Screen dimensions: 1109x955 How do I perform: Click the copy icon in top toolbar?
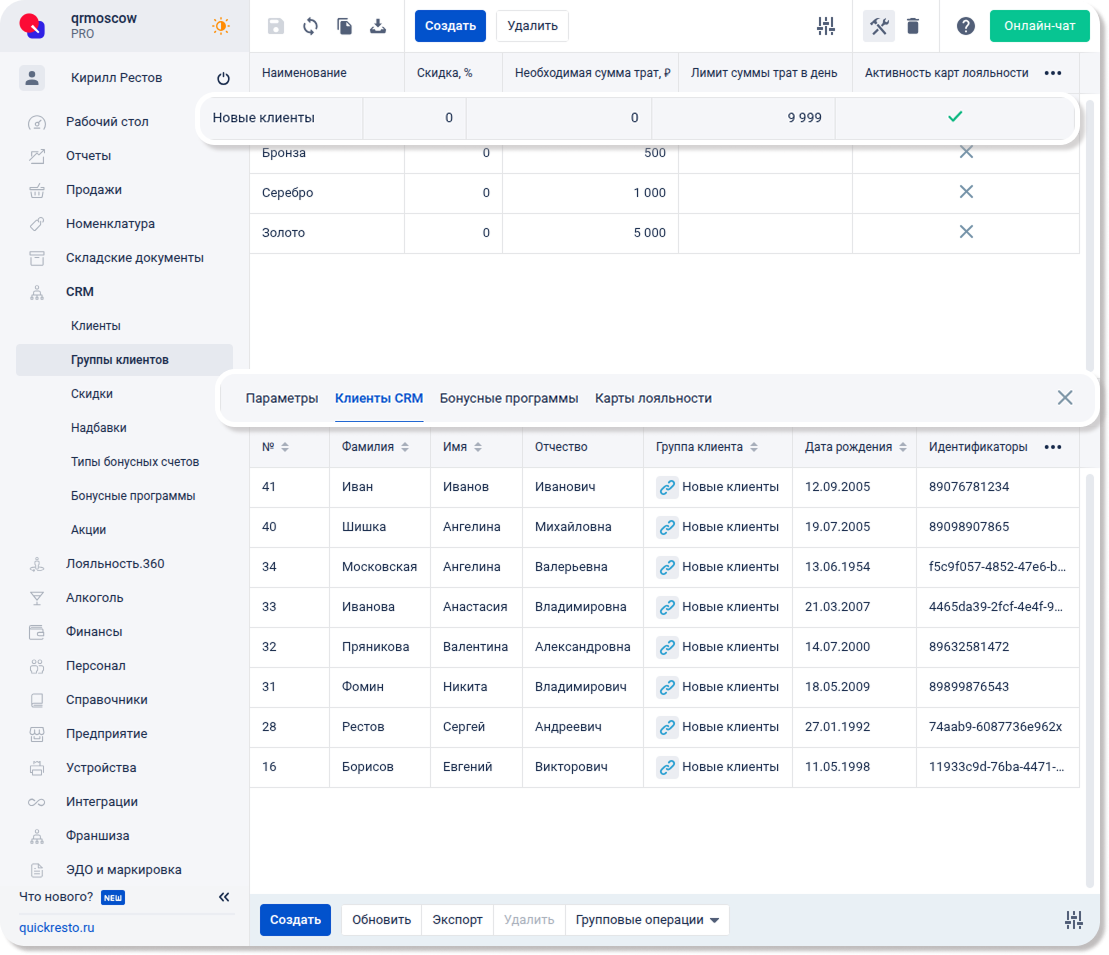344,26
